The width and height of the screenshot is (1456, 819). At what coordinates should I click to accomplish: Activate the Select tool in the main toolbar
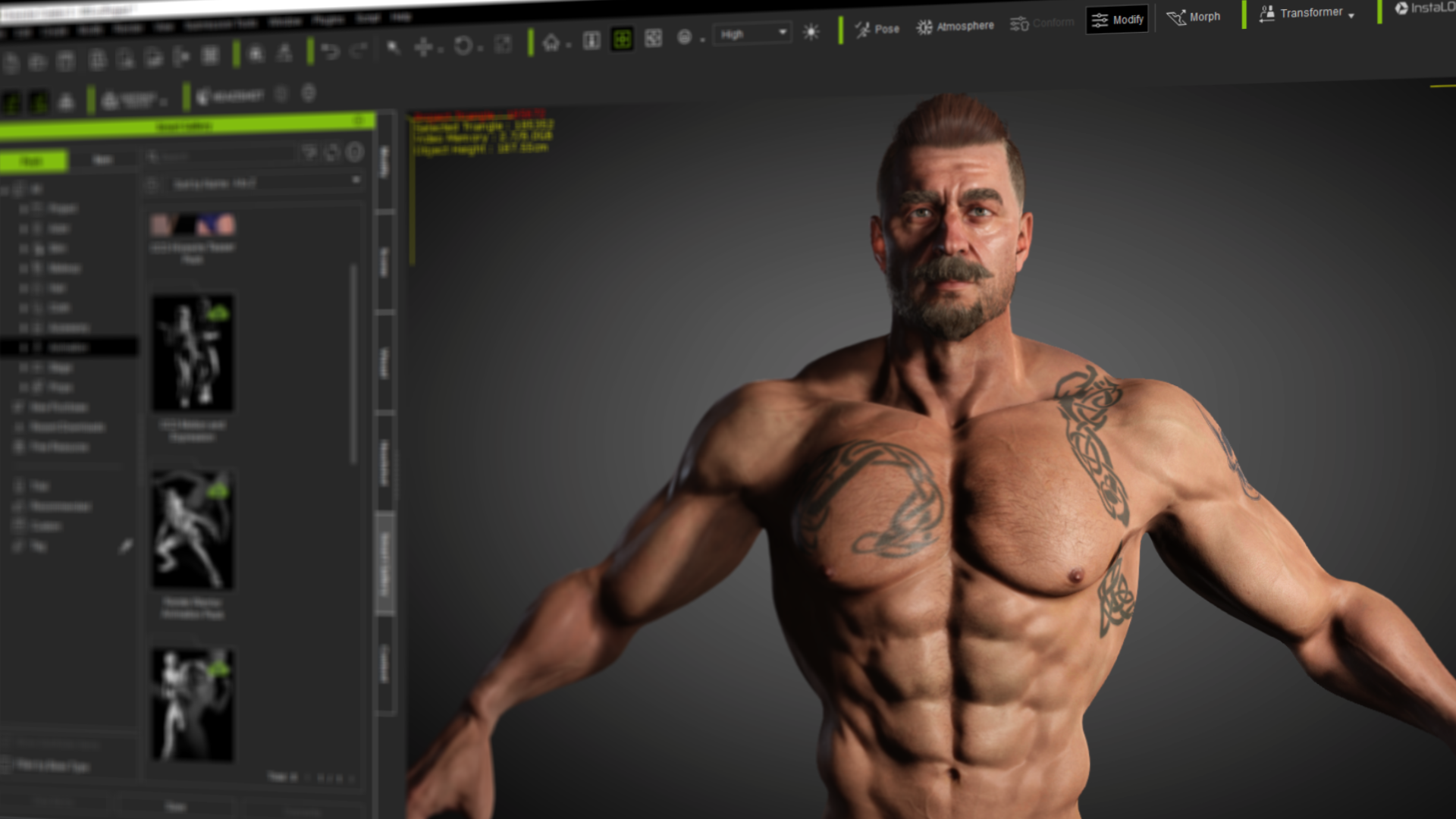(x=392, y=48)
